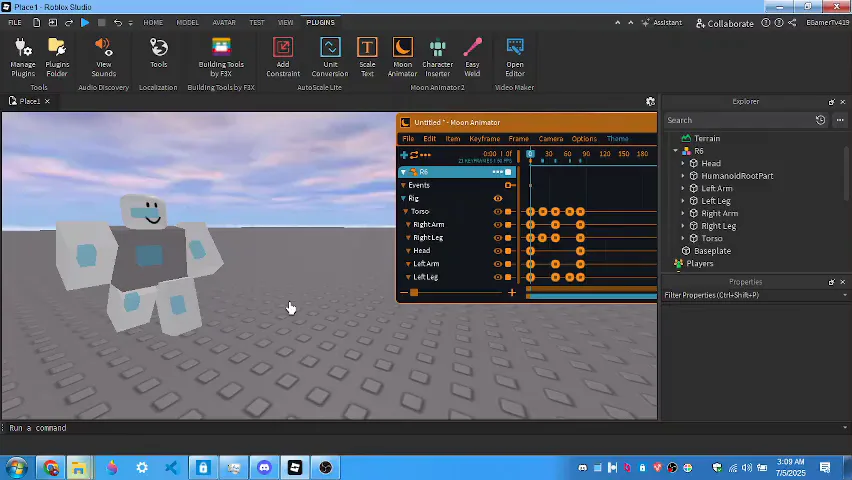Add an item with the Moon Animator plus icon
The width and height of the screenshot is (852, 480).
point(404,155)
